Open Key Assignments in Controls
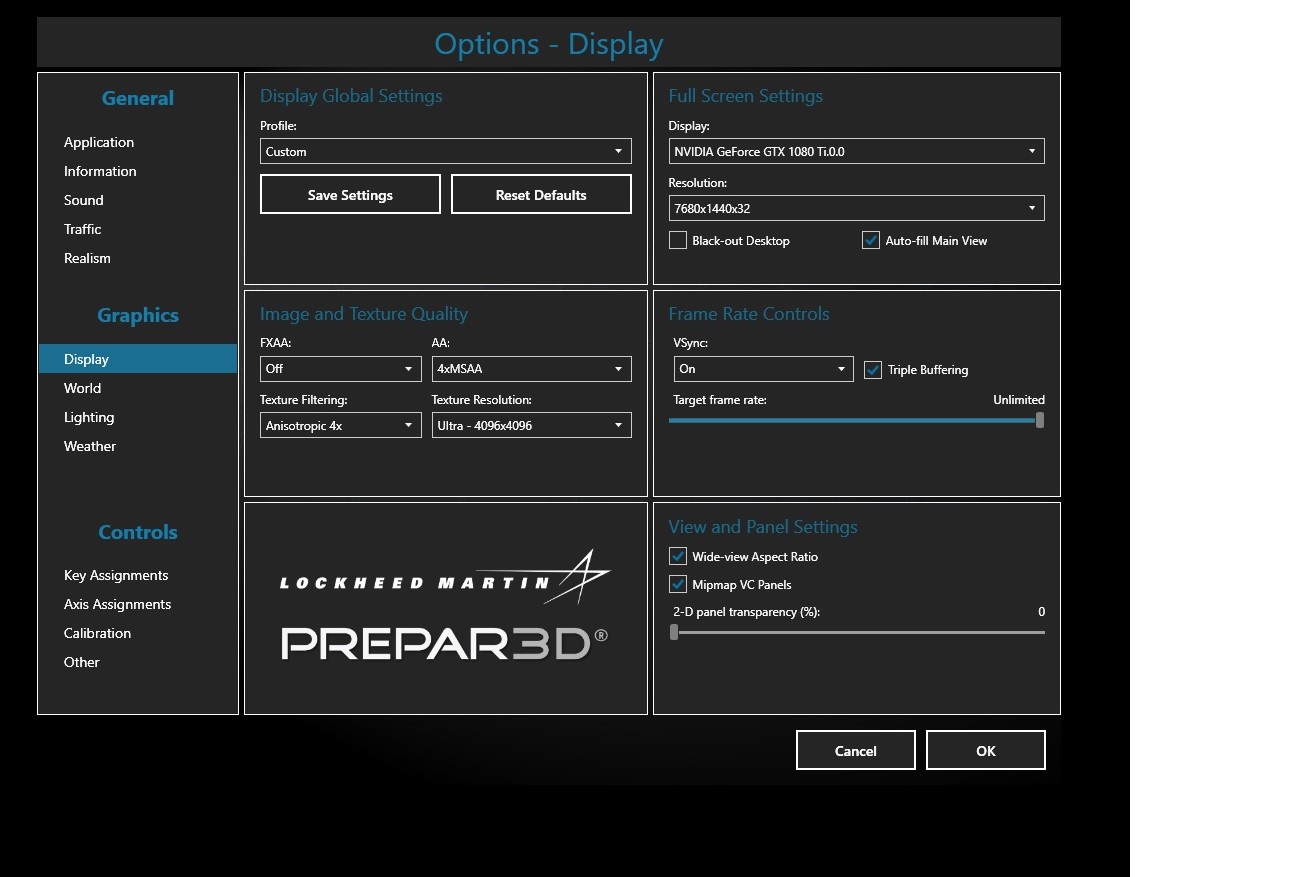This screenshot has width=1314, height=877. pyautogui.click(x=116, y=576)
